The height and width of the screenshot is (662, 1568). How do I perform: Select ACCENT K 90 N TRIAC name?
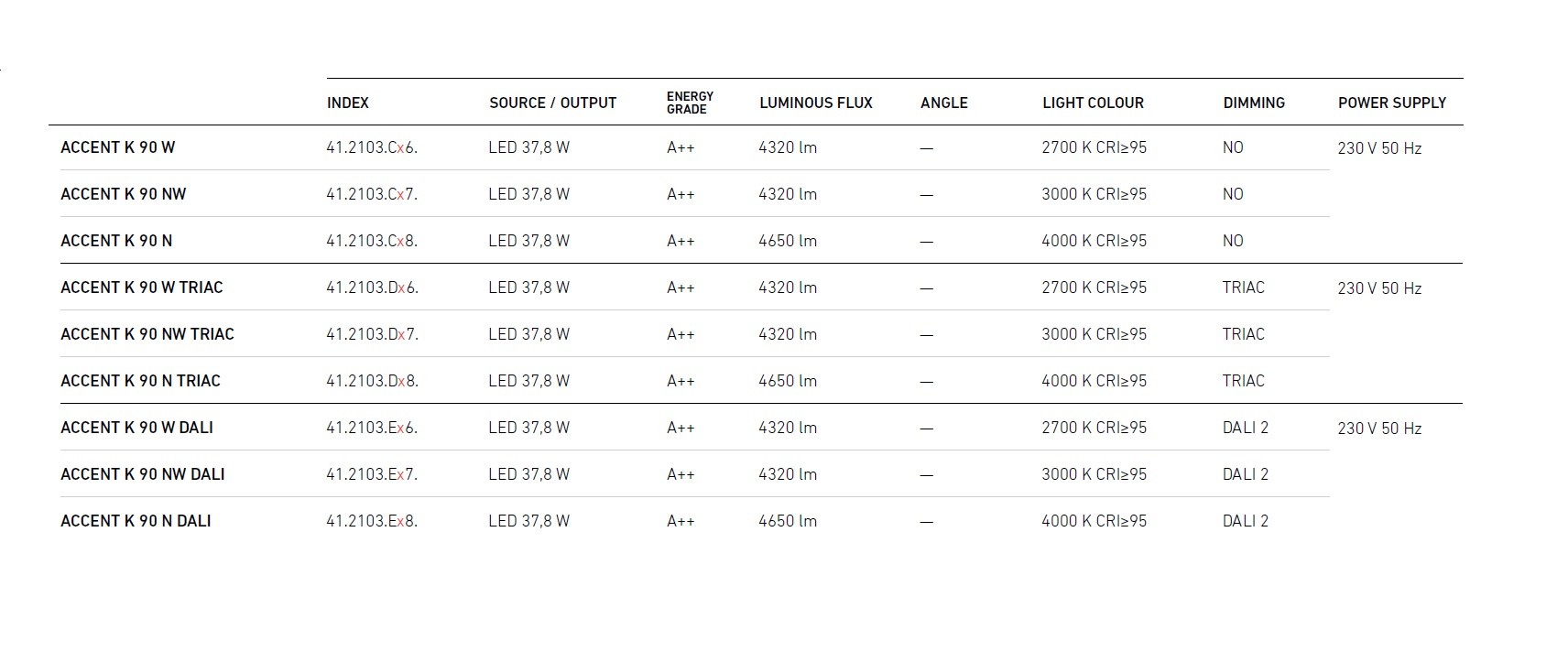[140, 381]
